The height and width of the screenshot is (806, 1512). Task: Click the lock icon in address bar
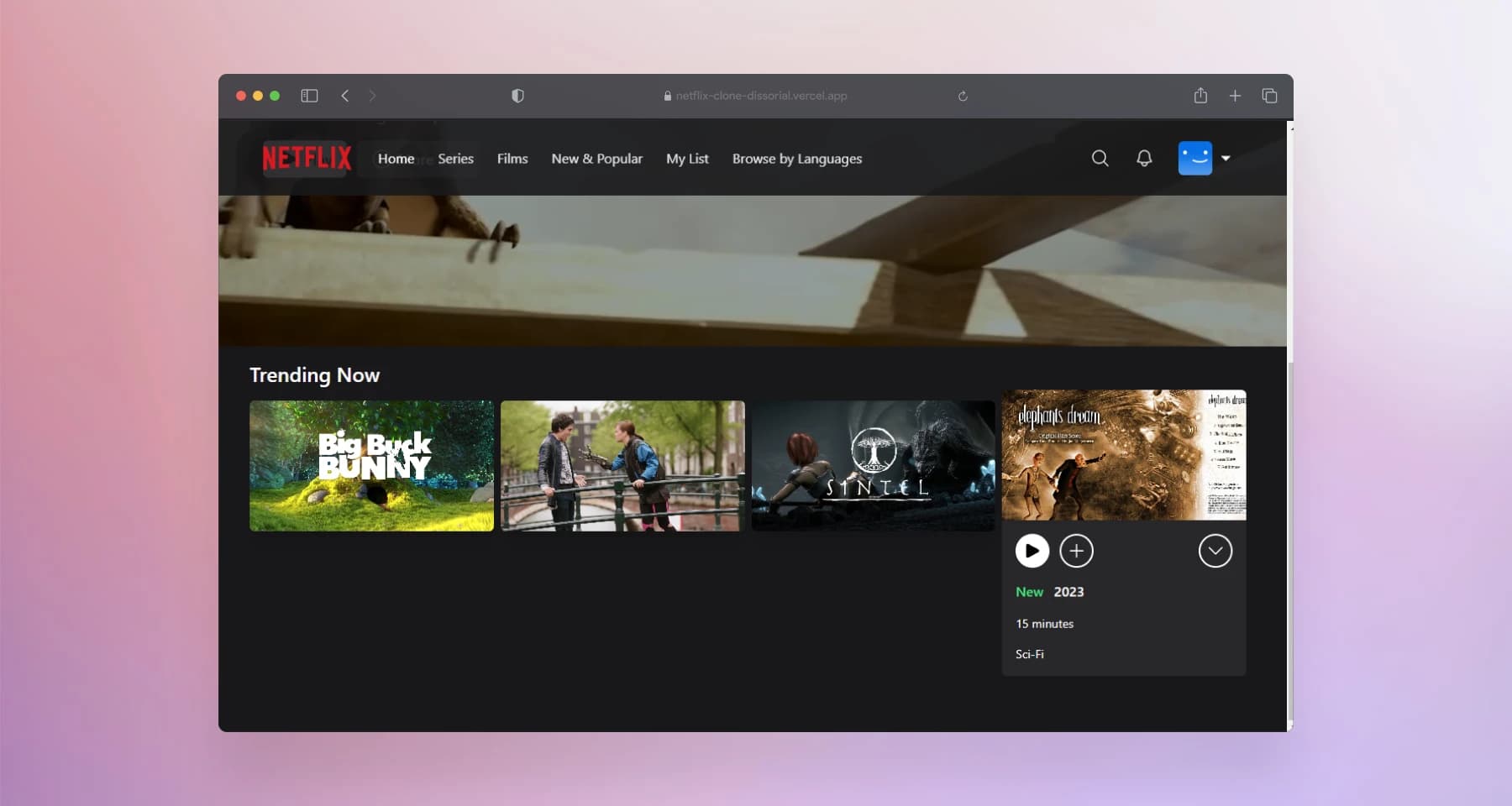[667, 96]
